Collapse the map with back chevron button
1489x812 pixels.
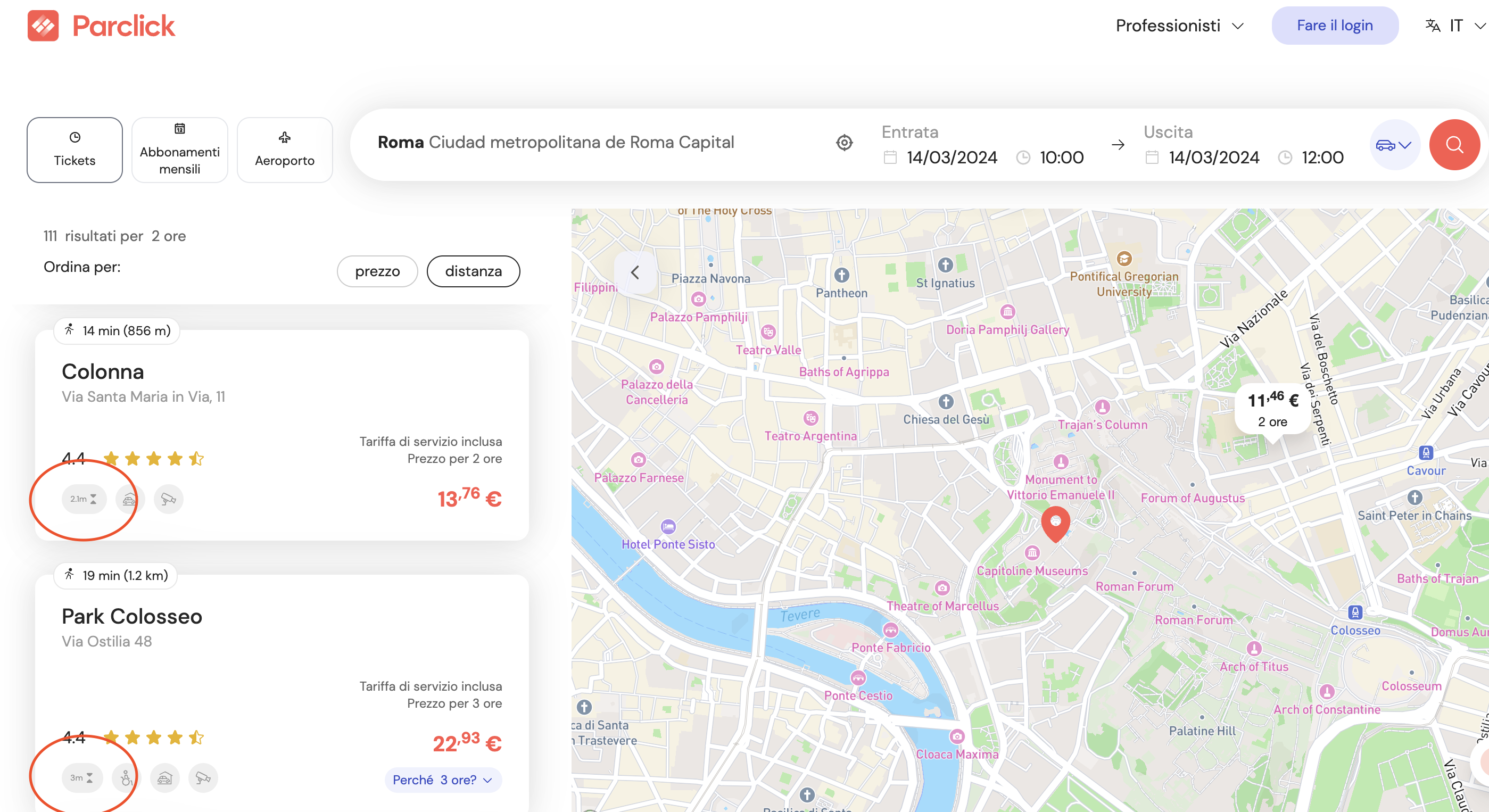pos(635,272)
